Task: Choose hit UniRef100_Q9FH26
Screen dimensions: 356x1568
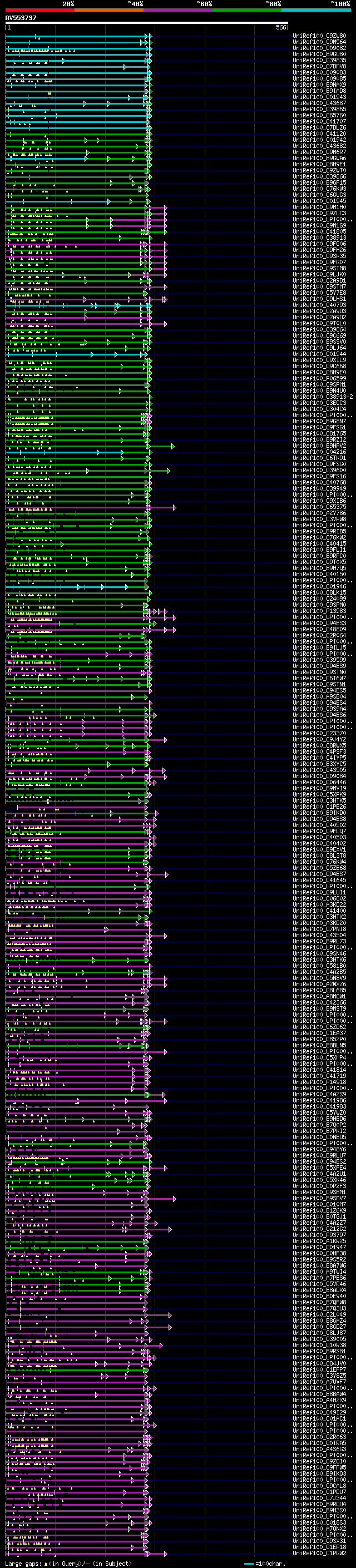Action: (x=319, y=250)
